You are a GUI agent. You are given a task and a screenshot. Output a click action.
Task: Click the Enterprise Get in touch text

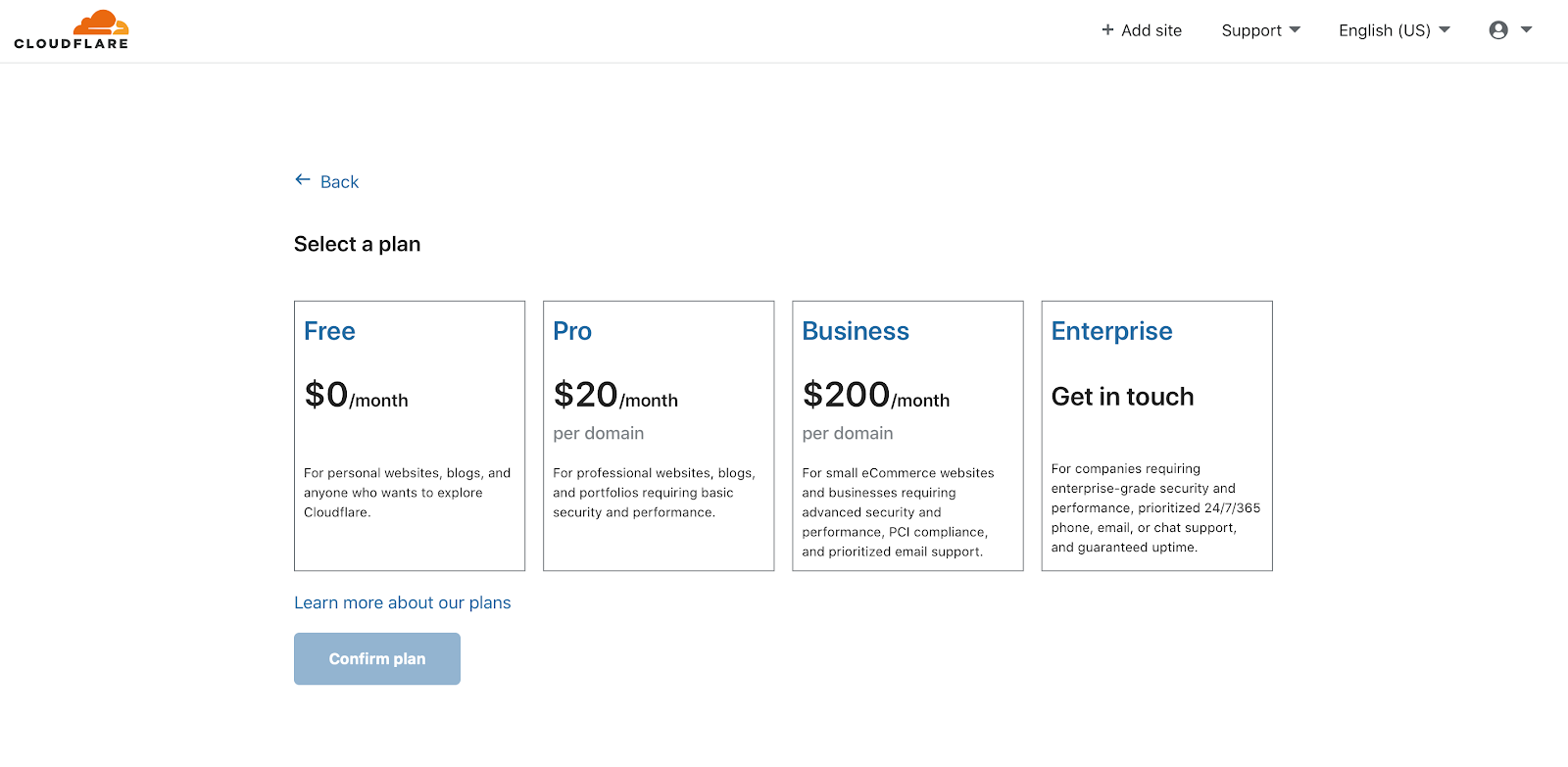pyautogui.click(x=1122, y=397)
